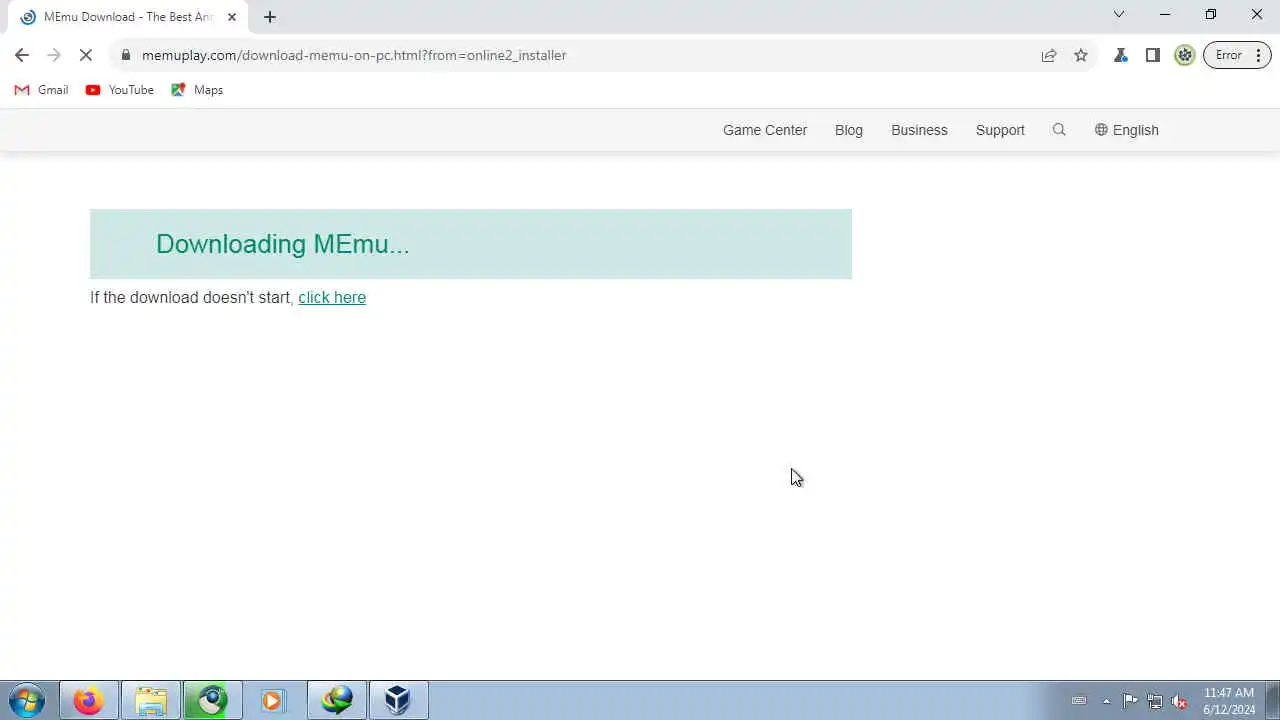1280x720 pixels.
Task: Click the keyboard tray icon
Action: click(x=1079, y=701)
